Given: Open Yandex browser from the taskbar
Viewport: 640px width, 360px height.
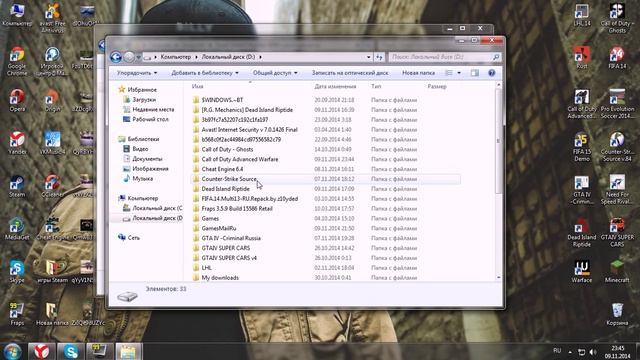Looking at the screenshot, I should tap(42, 351).
